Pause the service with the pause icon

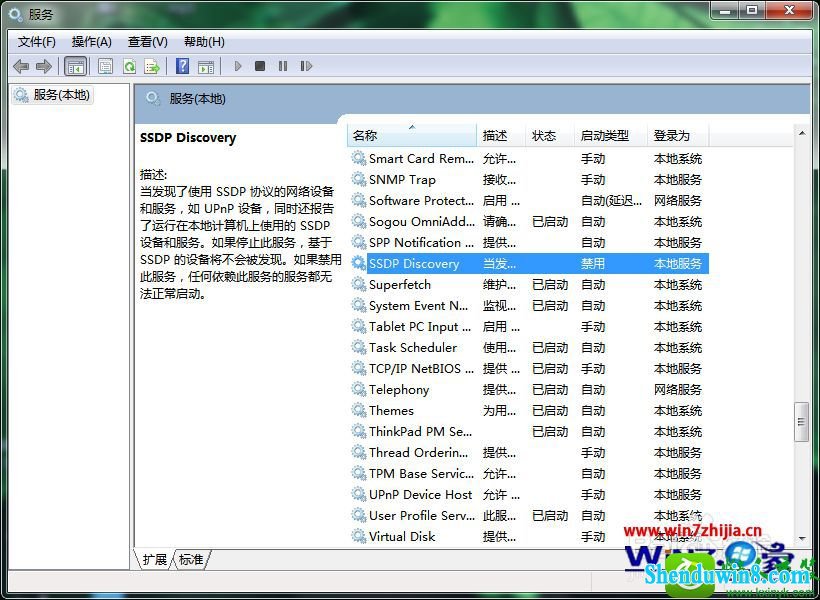[x=283, y=66]
